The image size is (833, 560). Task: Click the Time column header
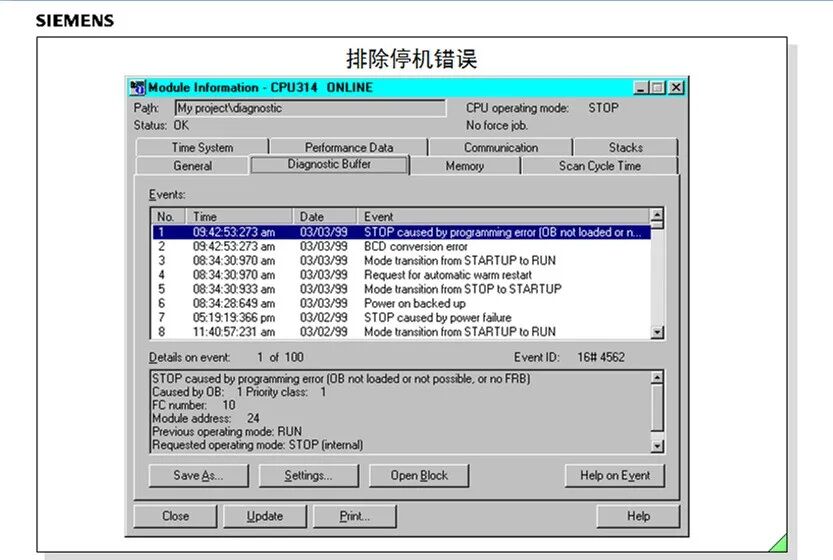[x=239, y=216]
